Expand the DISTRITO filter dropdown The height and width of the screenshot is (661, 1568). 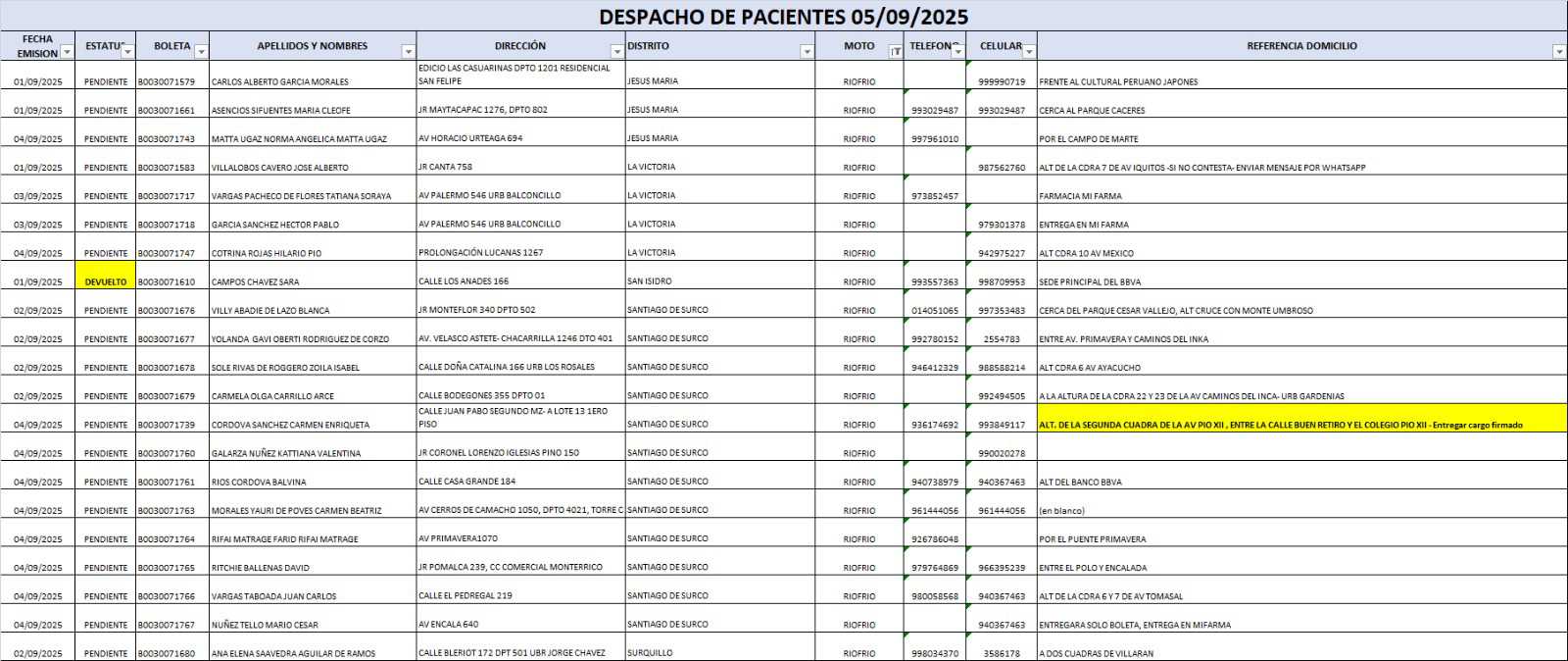pyautogui.click(x=807, y=52)
